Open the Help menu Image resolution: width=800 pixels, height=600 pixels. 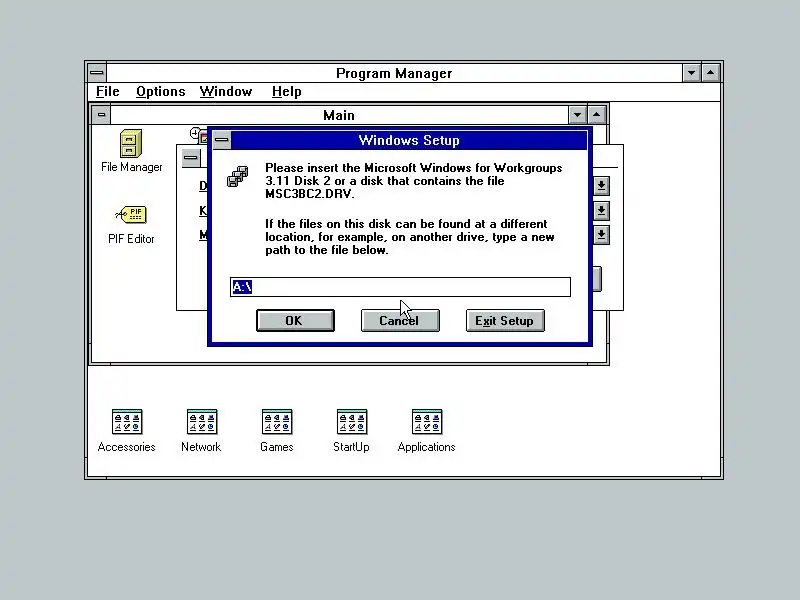[x=286, y=91]
